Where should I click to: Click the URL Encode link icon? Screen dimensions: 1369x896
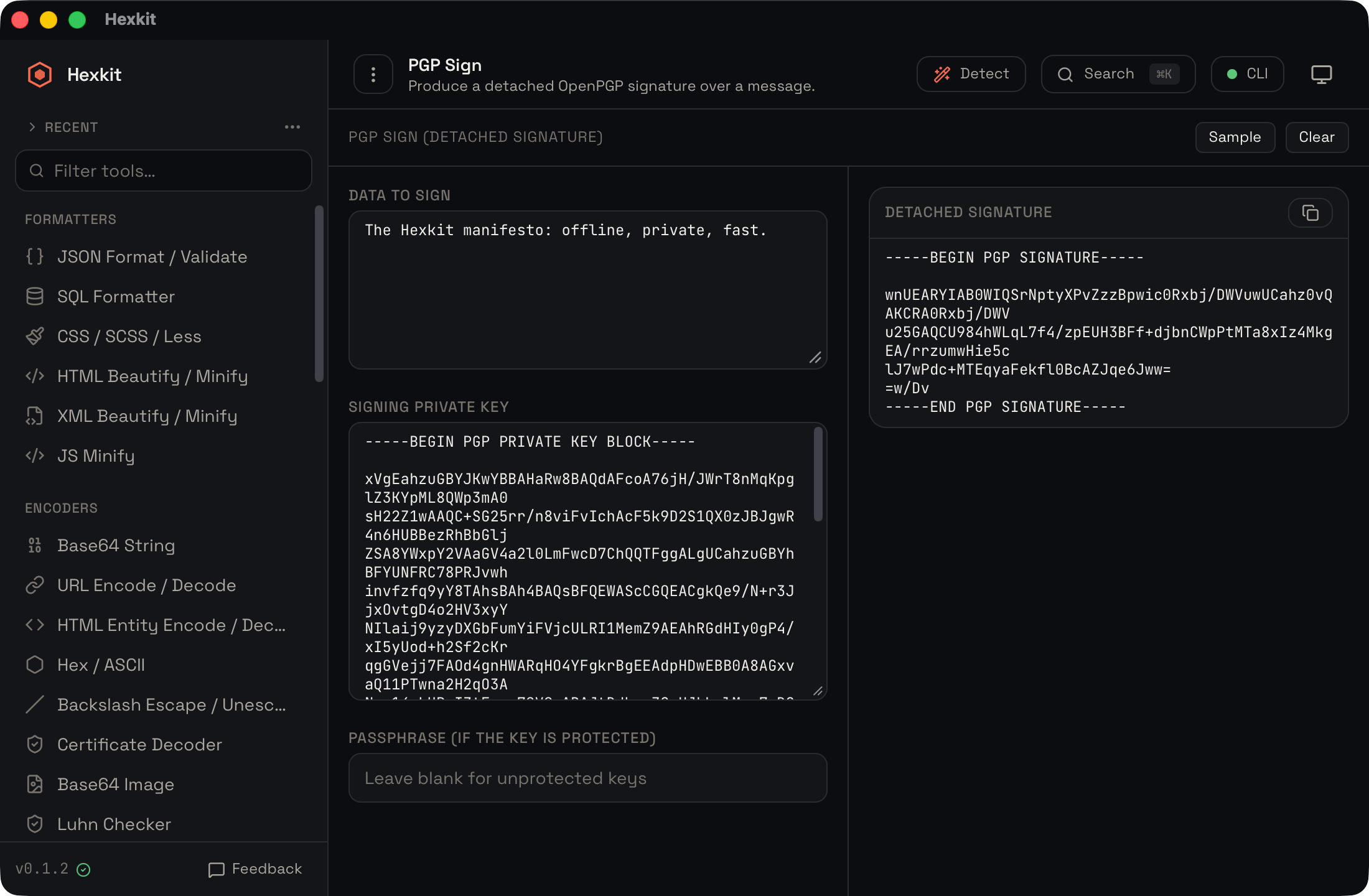(x=35, y=585)
